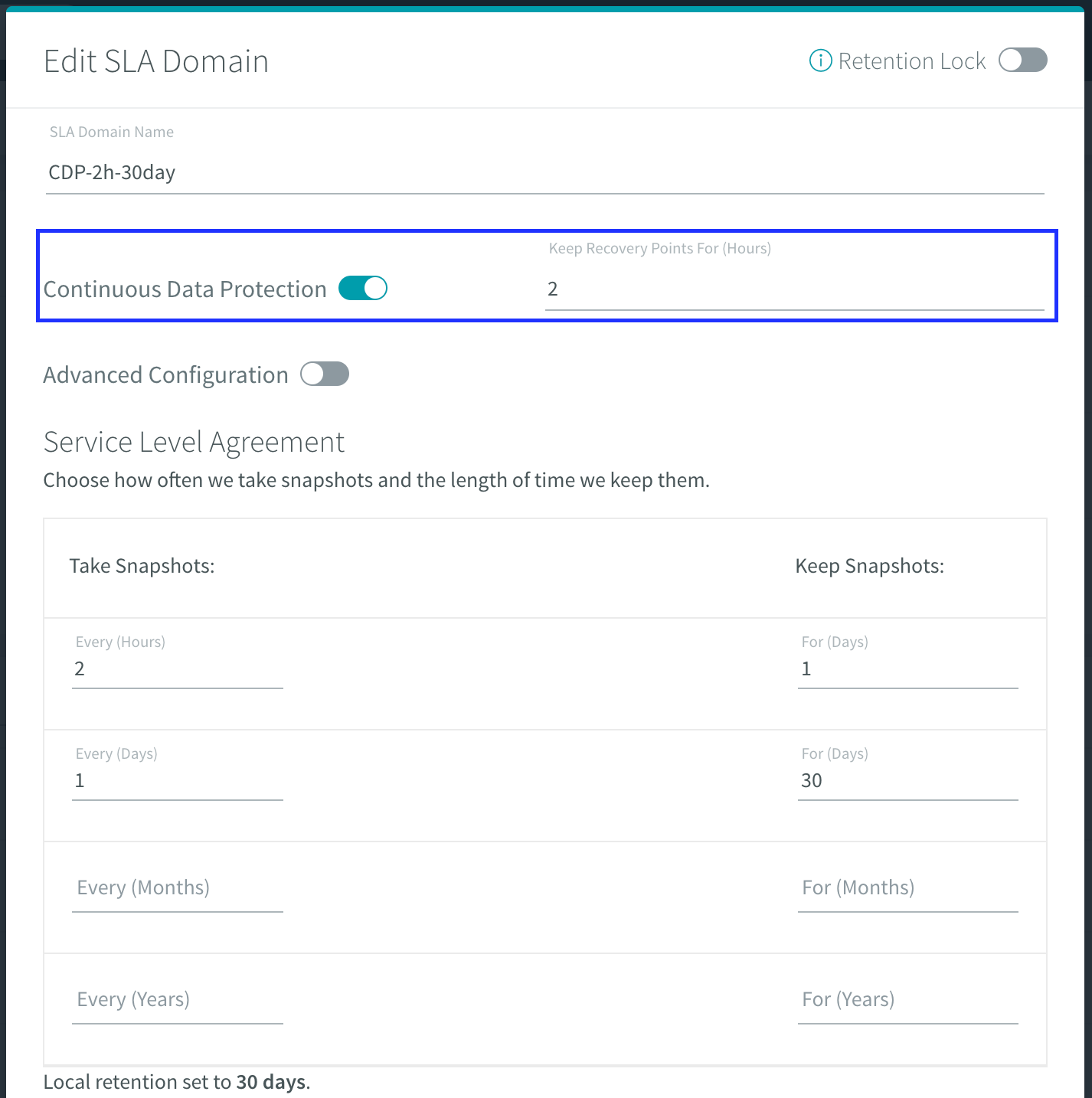1092x1098 pixels.
Task: Click the Advanced Configuration label
Action: (x=165, y=375)
